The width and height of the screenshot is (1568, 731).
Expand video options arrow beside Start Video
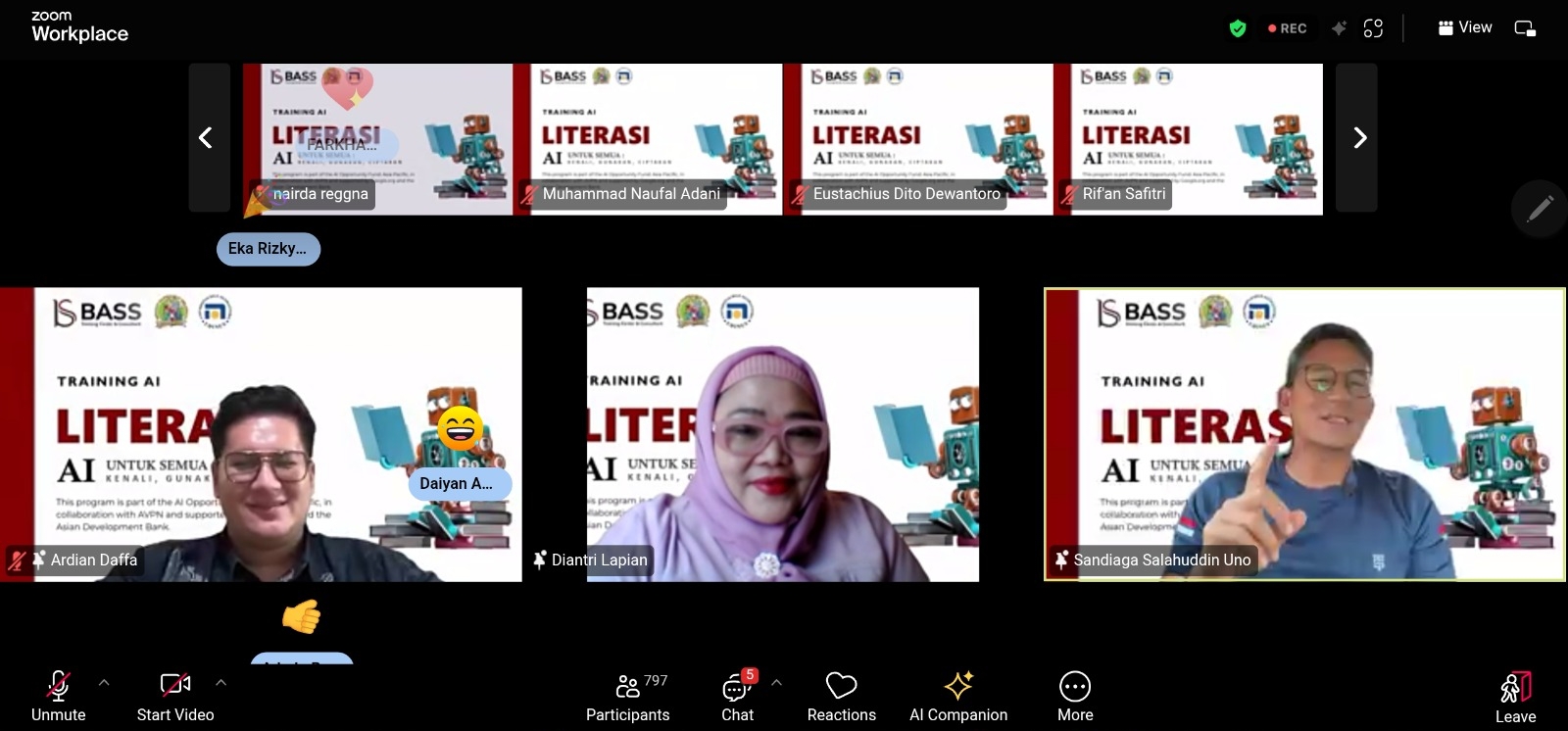pyautogui.click(x=220, y=682)
